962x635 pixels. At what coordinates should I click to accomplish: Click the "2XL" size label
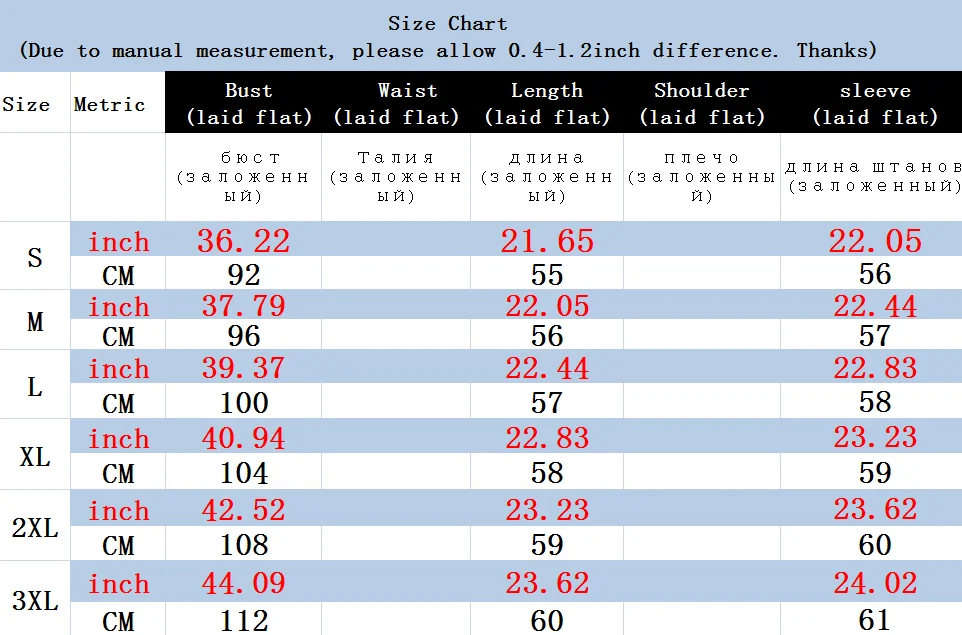35,528
